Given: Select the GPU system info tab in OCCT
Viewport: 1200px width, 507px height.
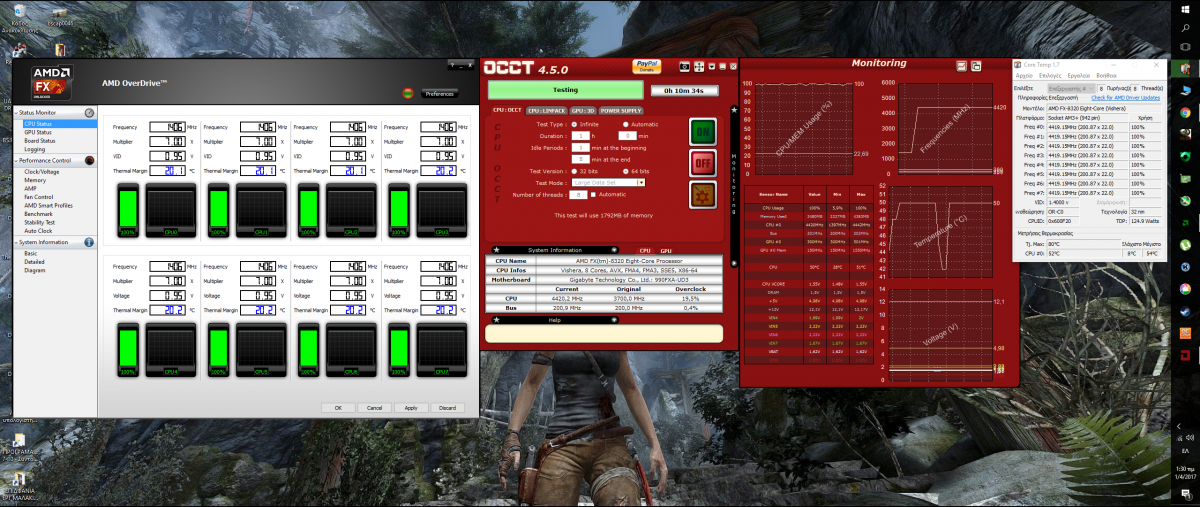Looking at the screenshot, I should pos(665,249).
